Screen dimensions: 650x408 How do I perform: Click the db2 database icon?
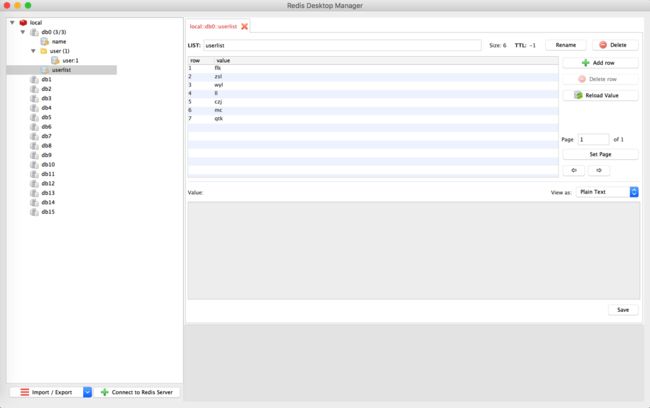(34, 89)
